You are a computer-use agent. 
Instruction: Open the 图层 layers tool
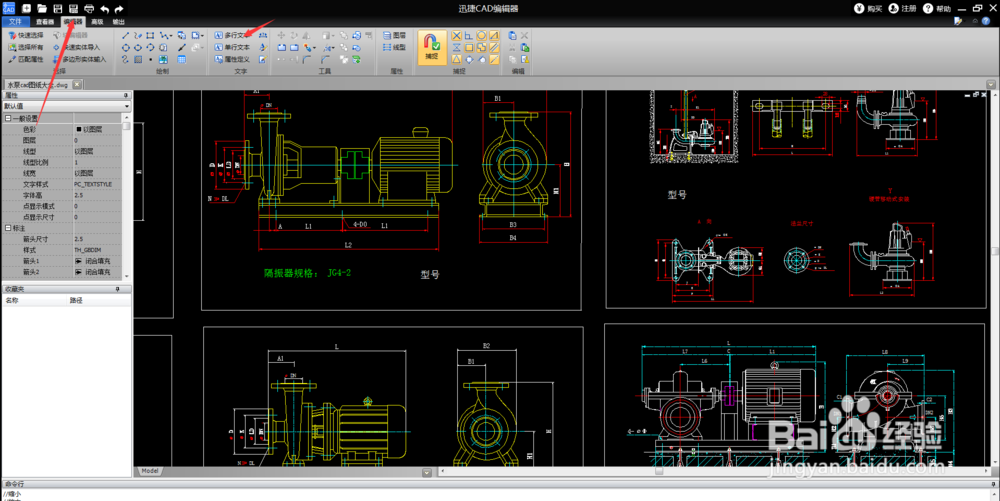pos(394,36)
